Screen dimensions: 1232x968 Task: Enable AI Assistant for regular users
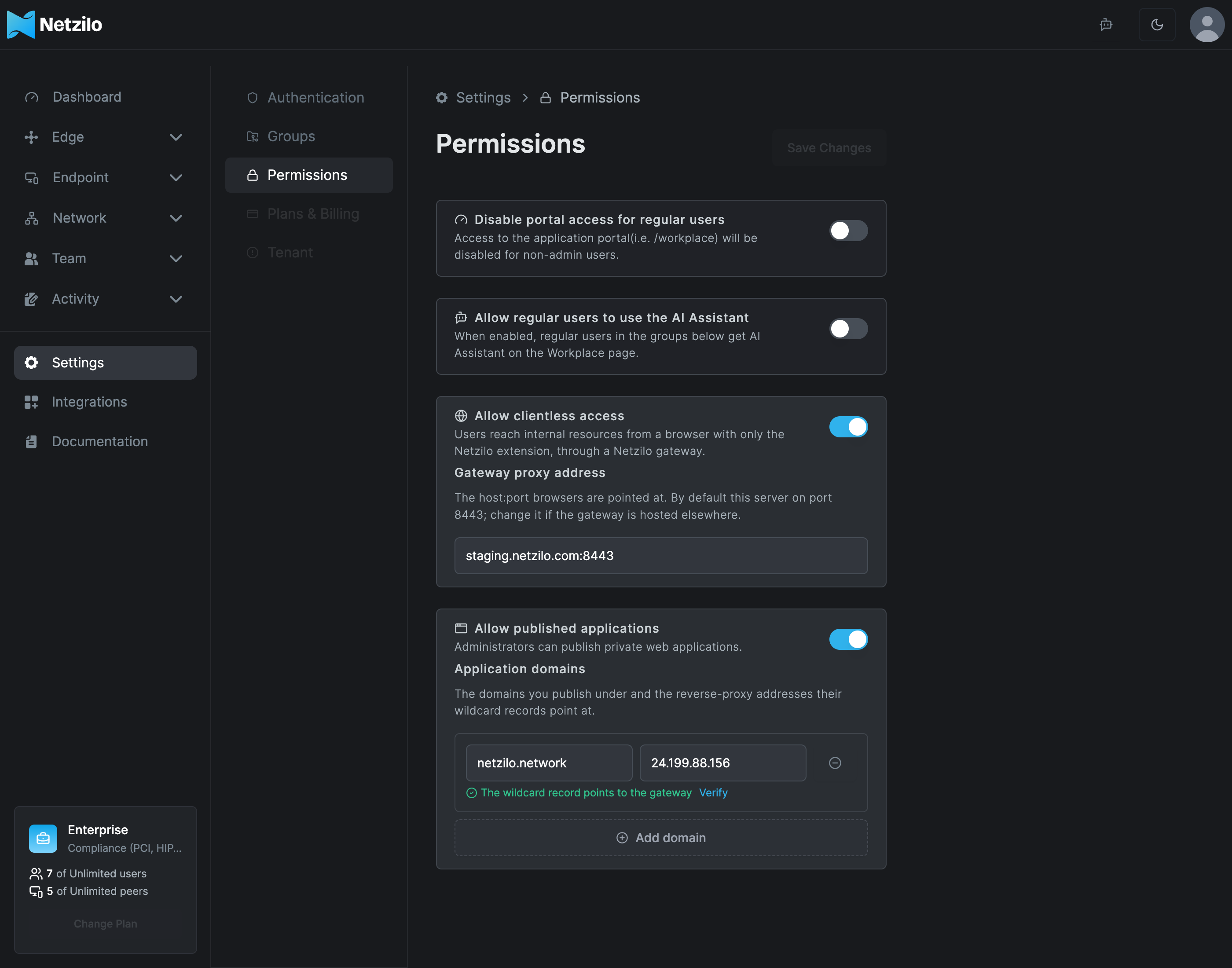(848, 329)
